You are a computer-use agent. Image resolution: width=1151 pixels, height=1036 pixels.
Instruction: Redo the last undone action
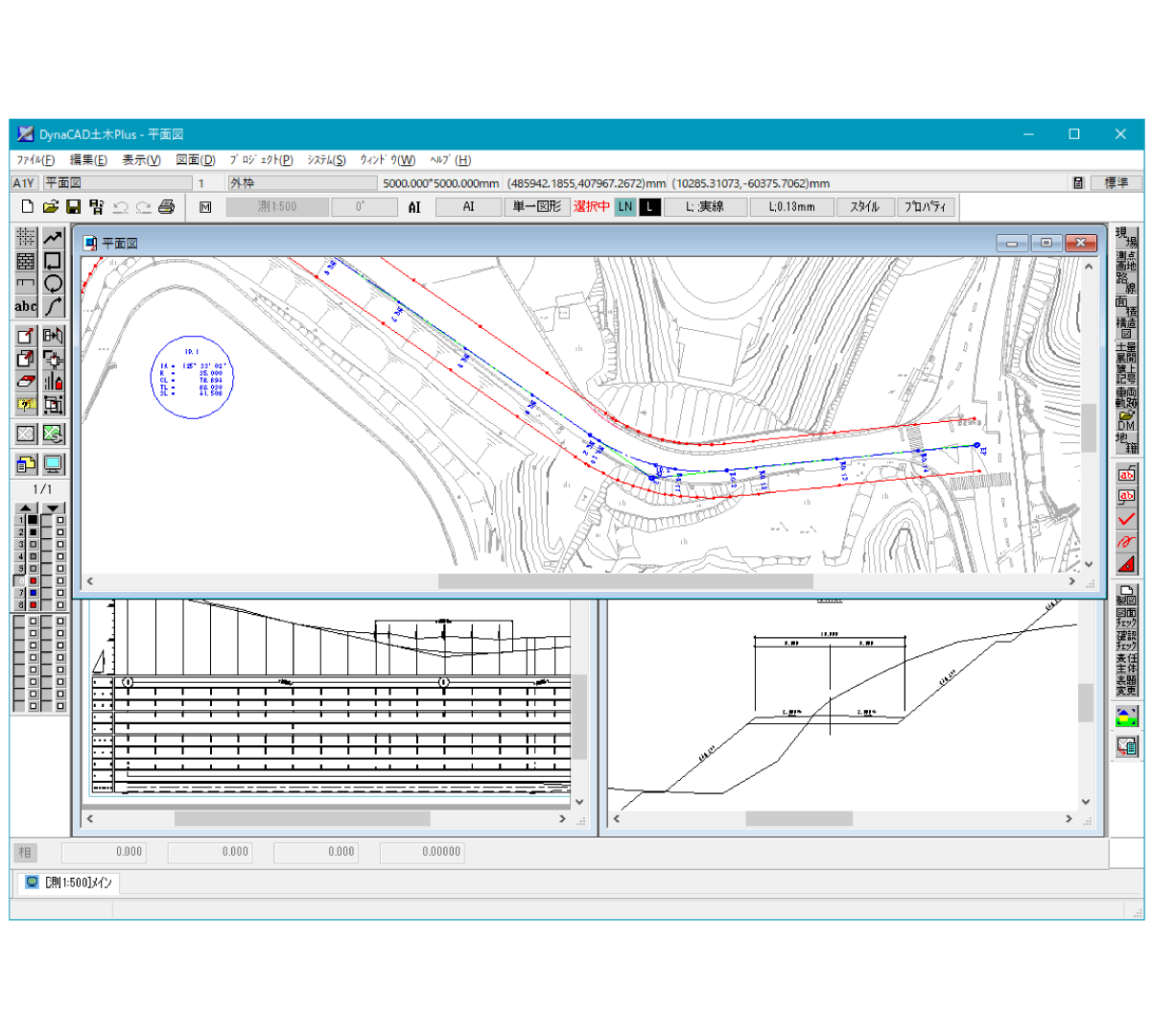coord(143,206)
